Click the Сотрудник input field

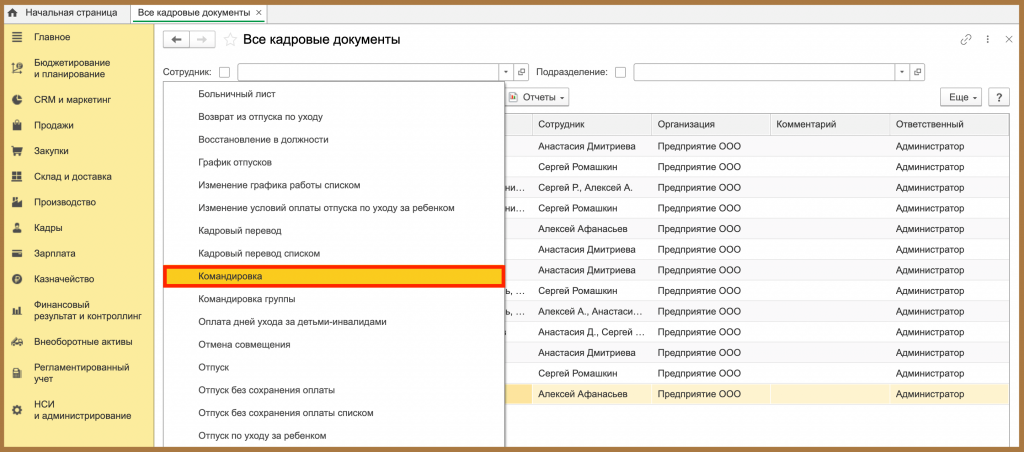[x=368, y=72]
